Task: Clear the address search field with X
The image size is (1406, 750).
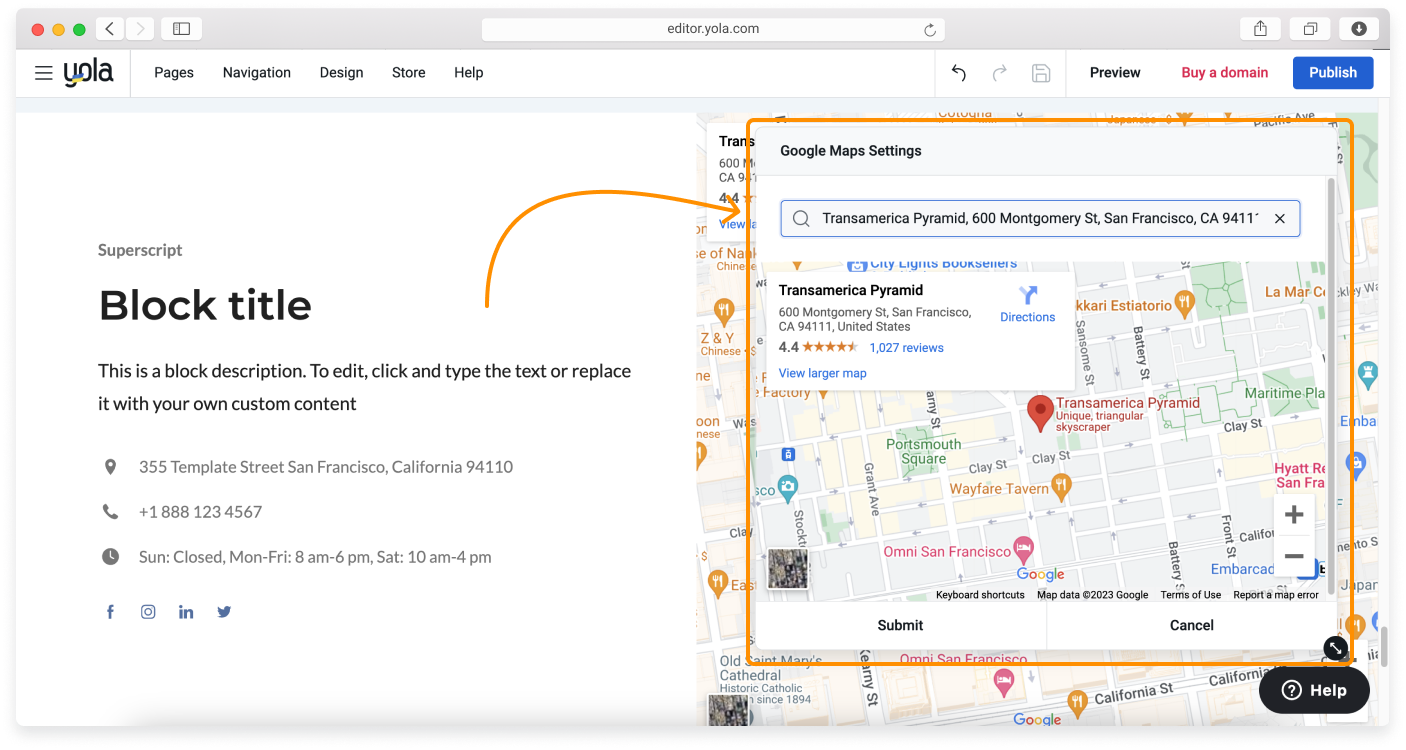Action: pos(1279,218)
